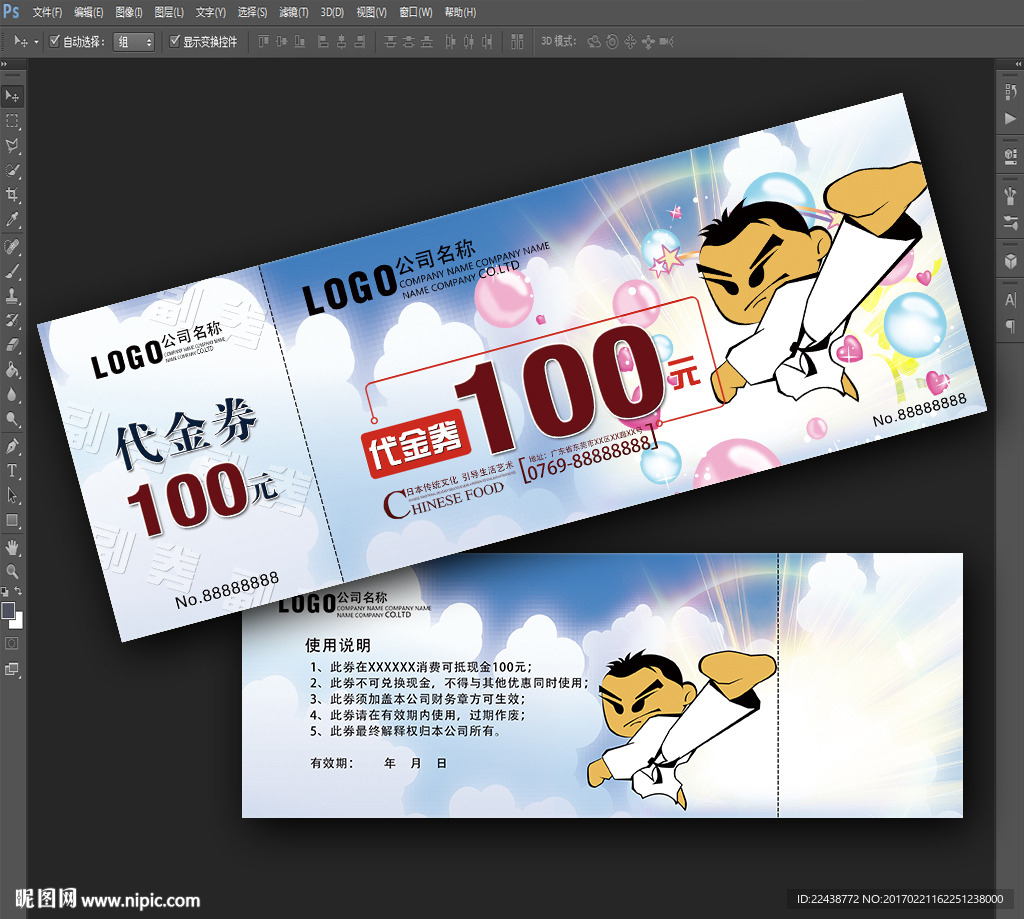The height and width of the screenshot is (919, 1024).
Task: Select the Eraser tool
Action: click(x=12, y=345)
